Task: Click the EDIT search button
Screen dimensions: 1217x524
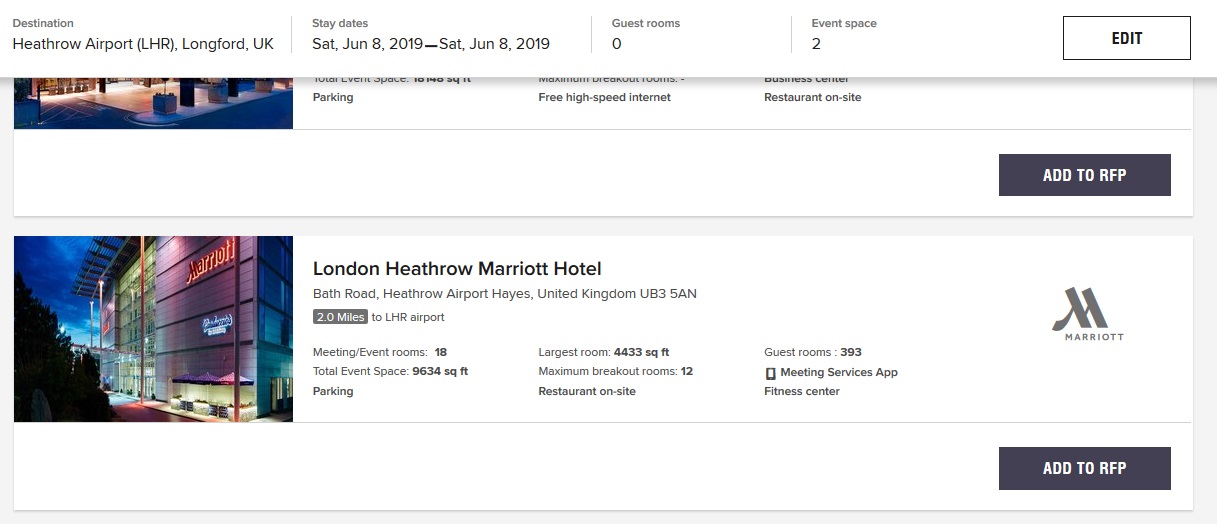Action: click(1126, 39)
